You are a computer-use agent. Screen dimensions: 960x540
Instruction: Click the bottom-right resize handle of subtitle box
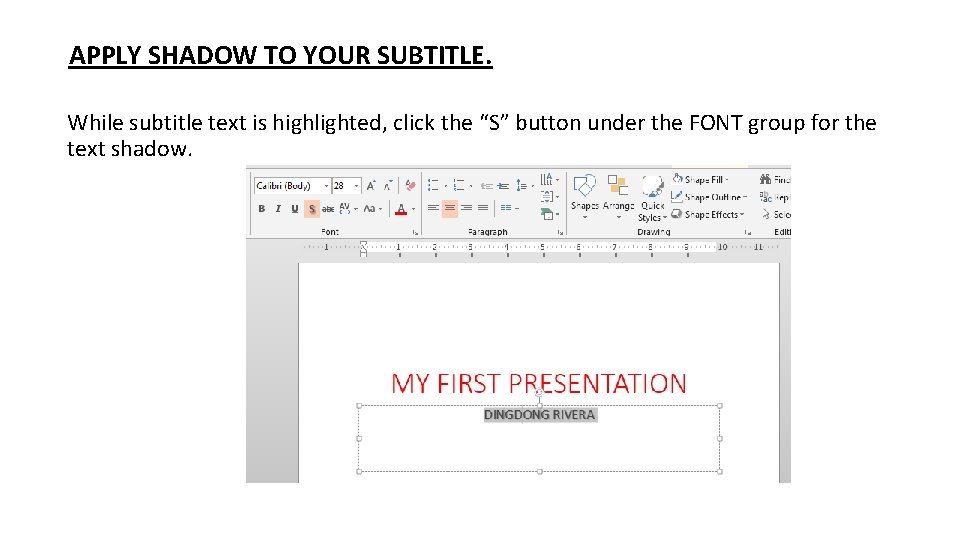(720, 471)
